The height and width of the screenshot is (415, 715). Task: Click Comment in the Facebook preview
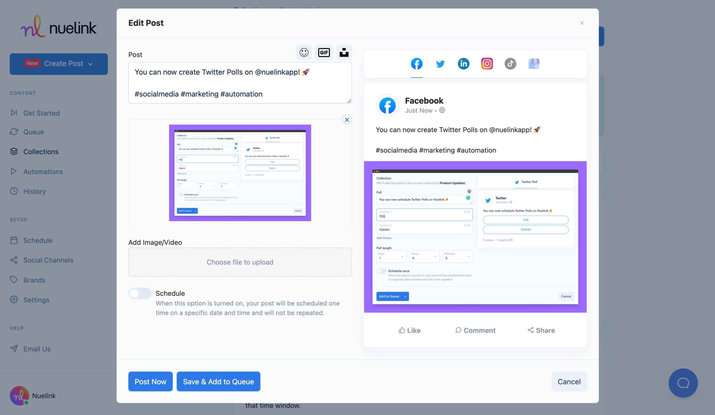[475, 330]
